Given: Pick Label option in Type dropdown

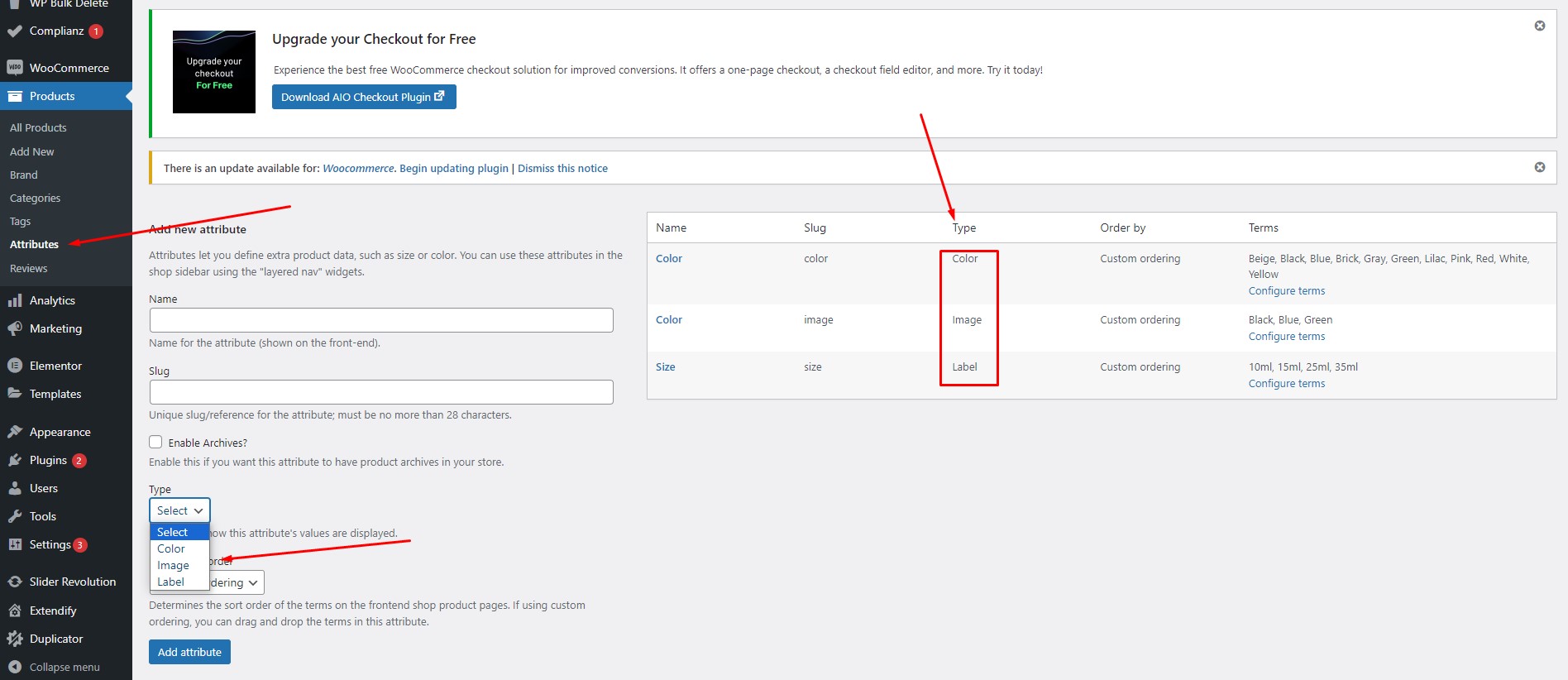Looking at the screenshot, I should [171, 582].
